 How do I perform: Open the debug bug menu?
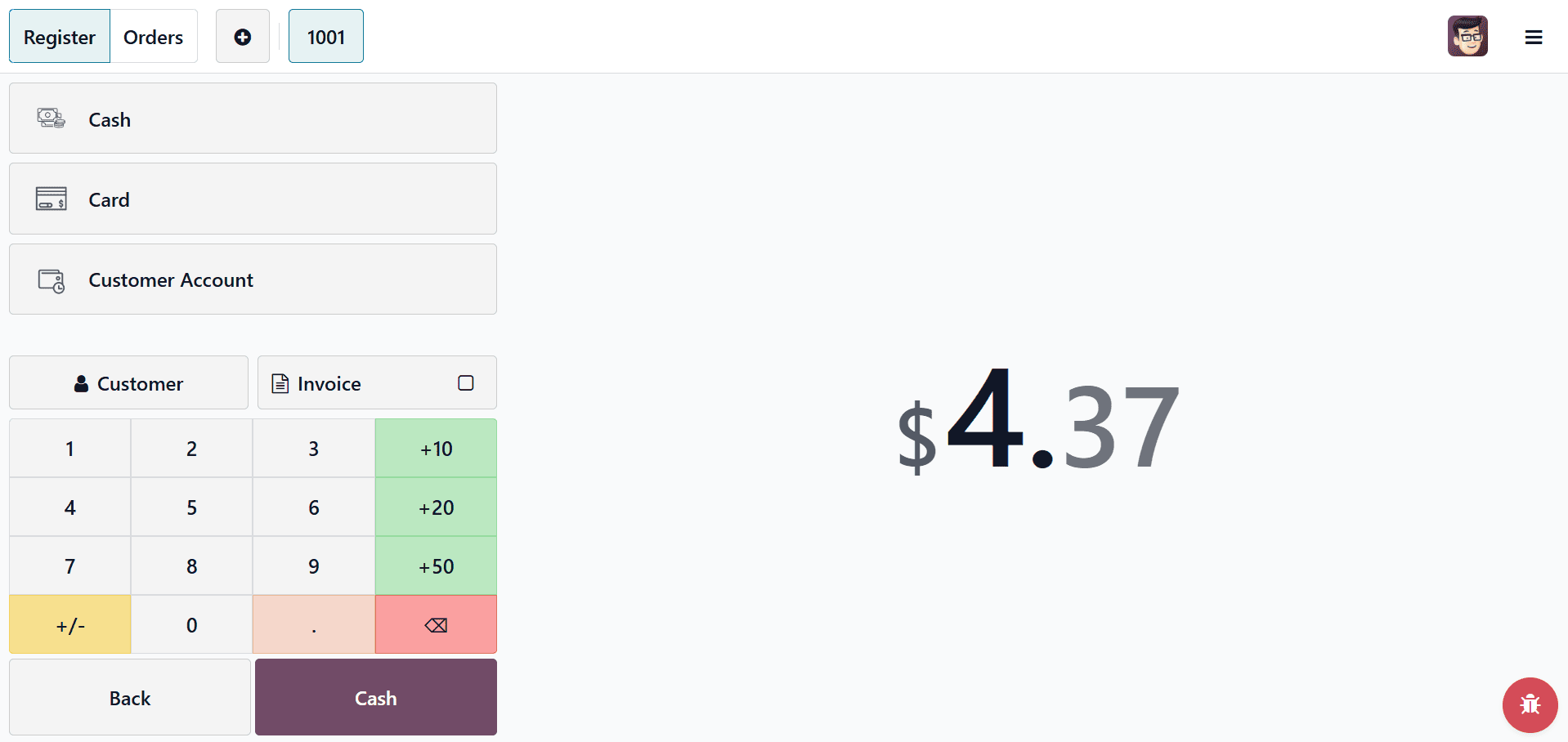tap(1530, 704)
